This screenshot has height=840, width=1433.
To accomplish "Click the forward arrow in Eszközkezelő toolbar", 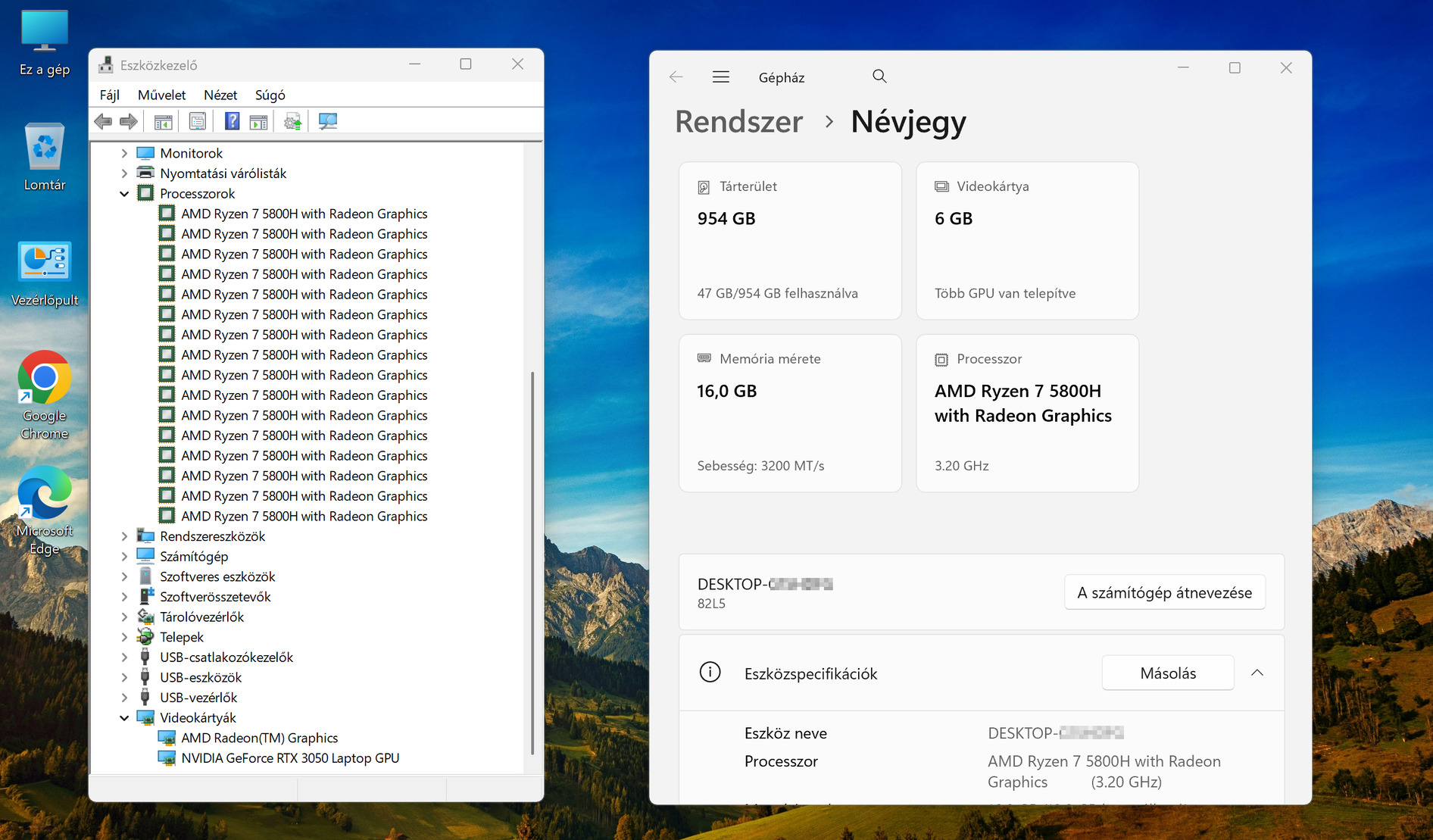I will pos(129,121).
